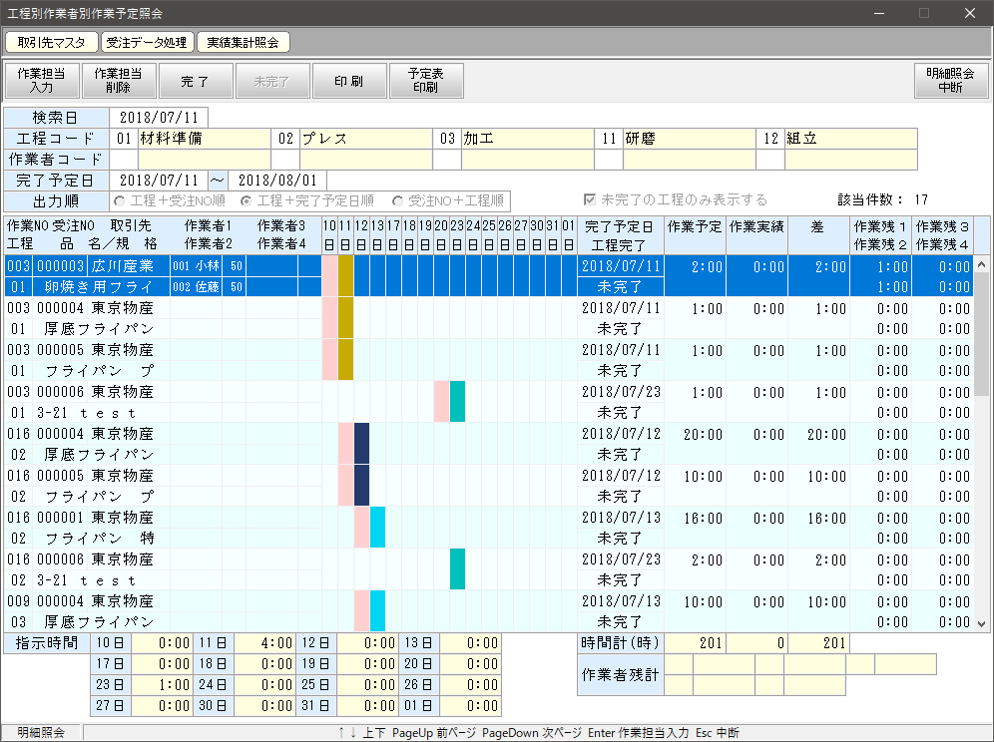994x742 pixels.
Task: Click the table scrollbar up arrow
Action: point(981,264)
